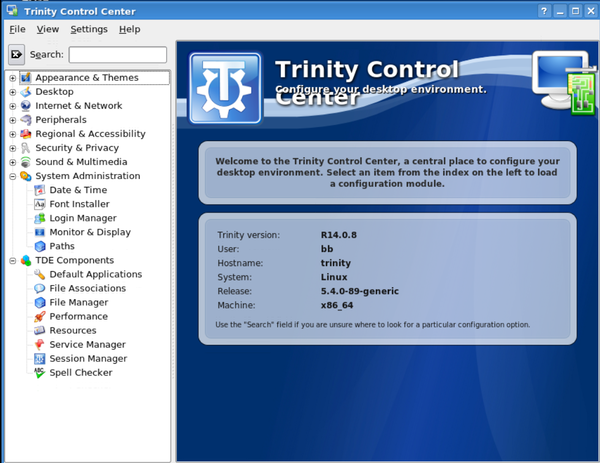Viewport: 600px width, 463px height.
Task: Click the Appearance & Themes icon
Action: pos(26,78)
